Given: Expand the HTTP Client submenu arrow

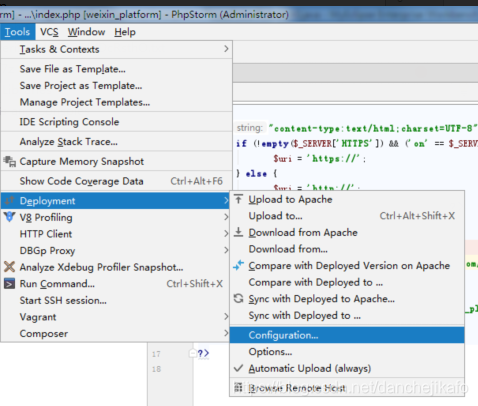Looking at the screenshot, I should (x=226, y=234).
